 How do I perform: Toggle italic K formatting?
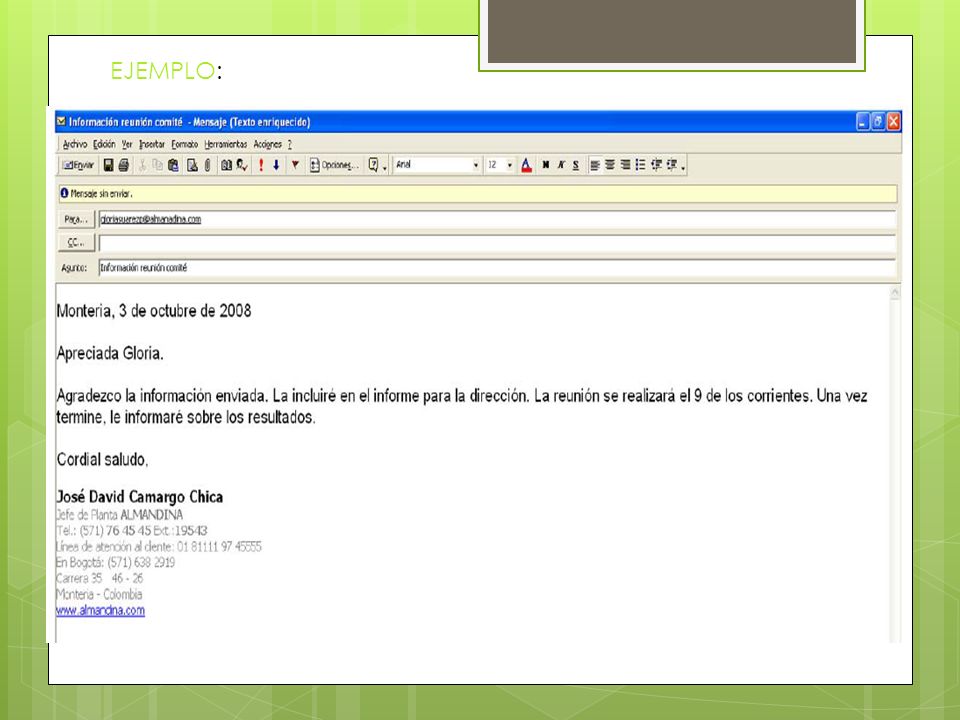560,165
